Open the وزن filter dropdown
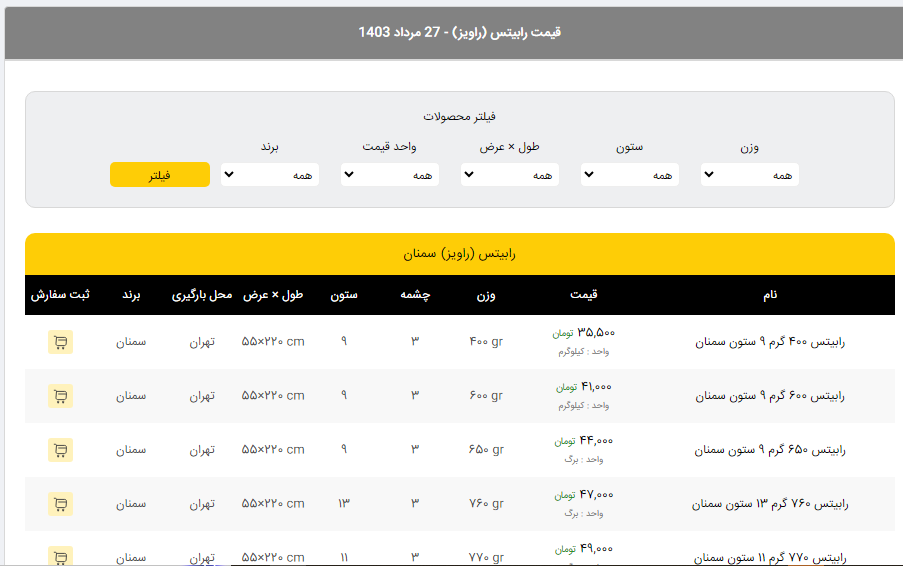 pos(749,175)
